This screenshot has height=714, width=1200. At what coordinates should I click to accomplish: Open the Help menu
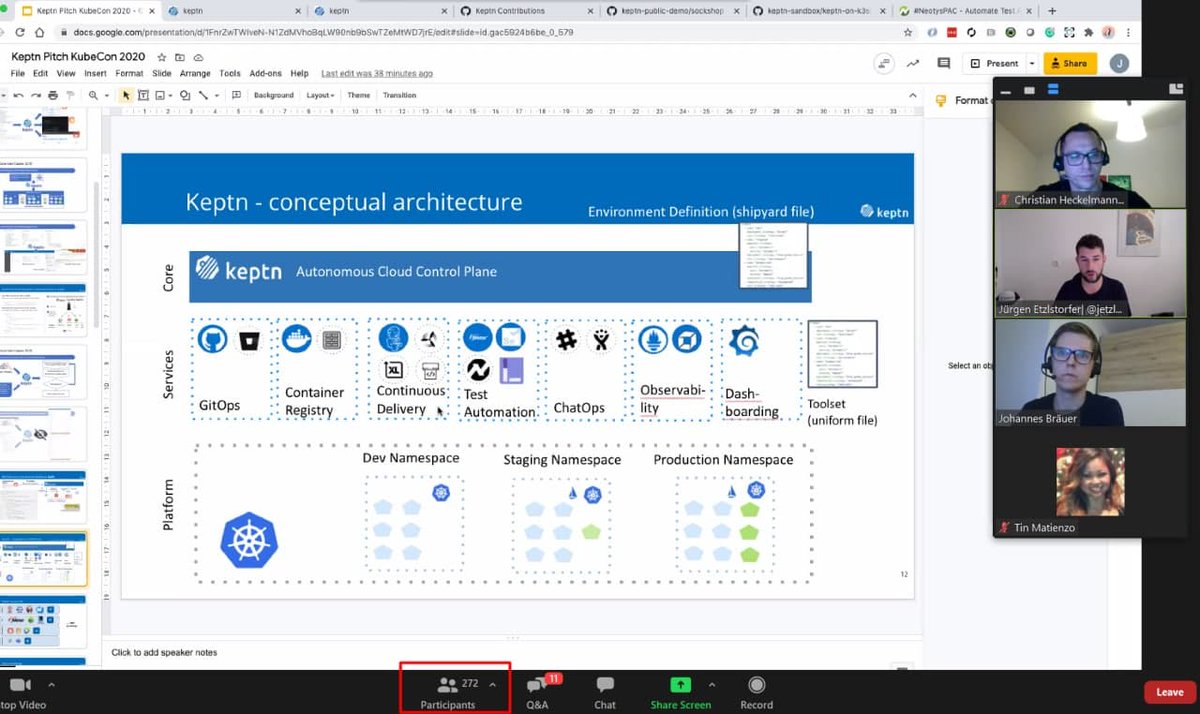click(299, 73)
